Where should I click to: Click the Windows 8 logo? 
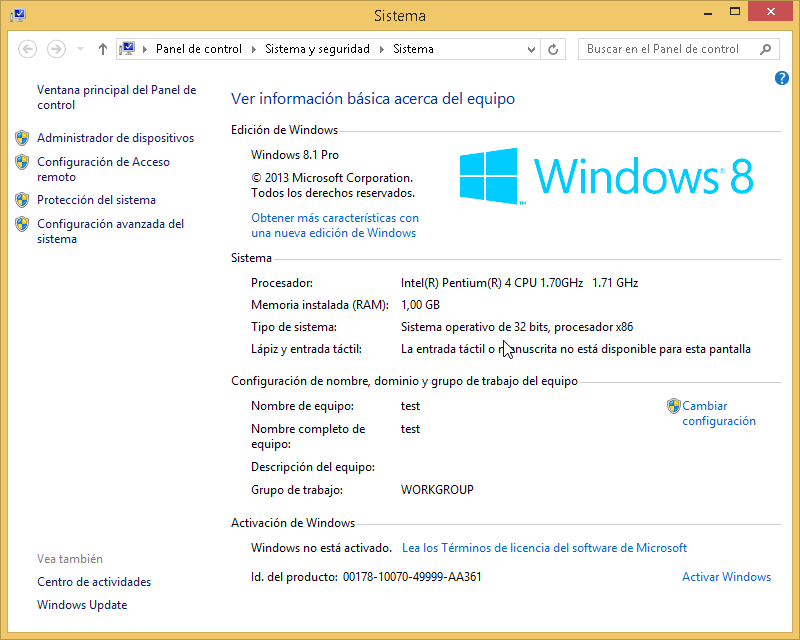pos(606,176)
